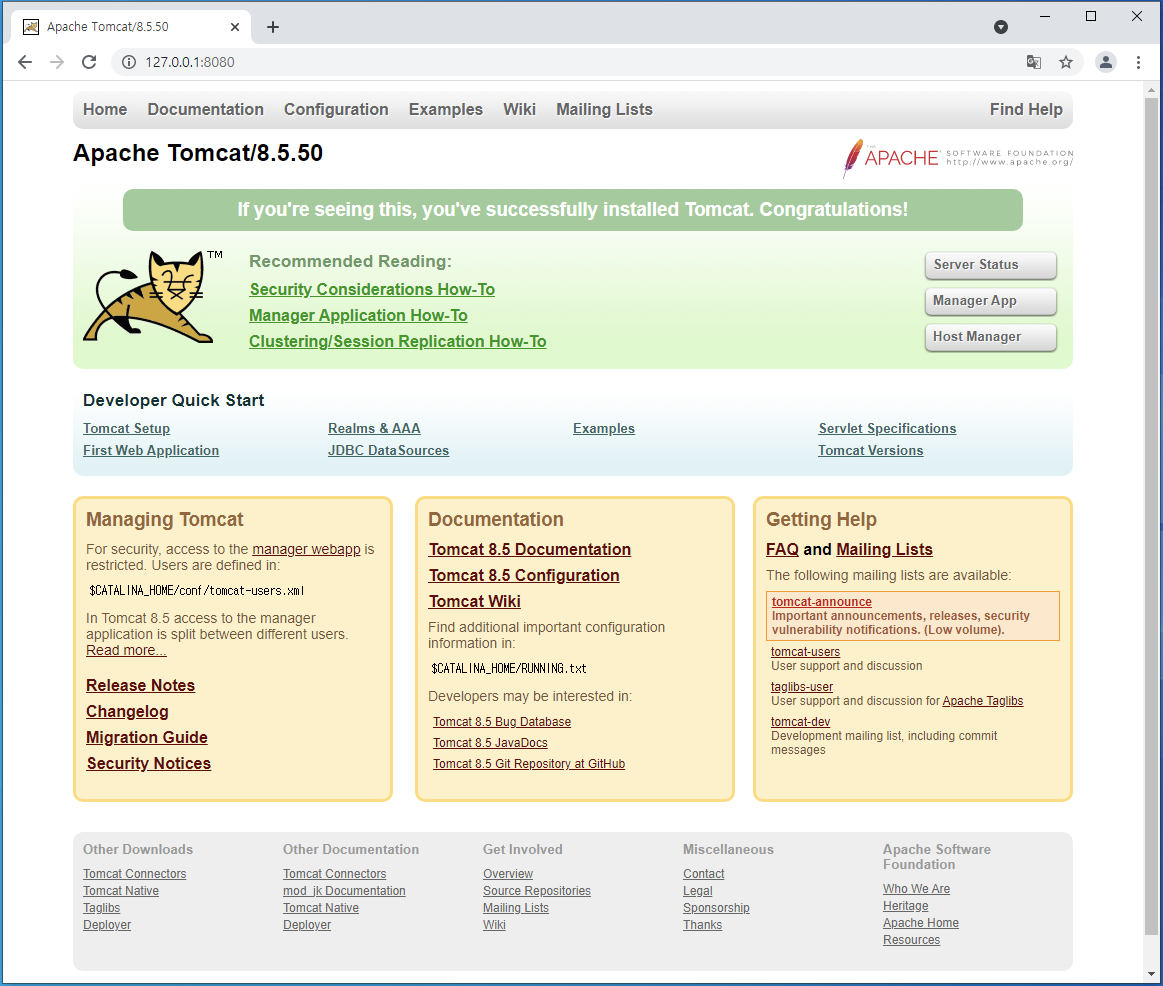
Task: Open Servlet Specifications link
Action: point(887,429)
